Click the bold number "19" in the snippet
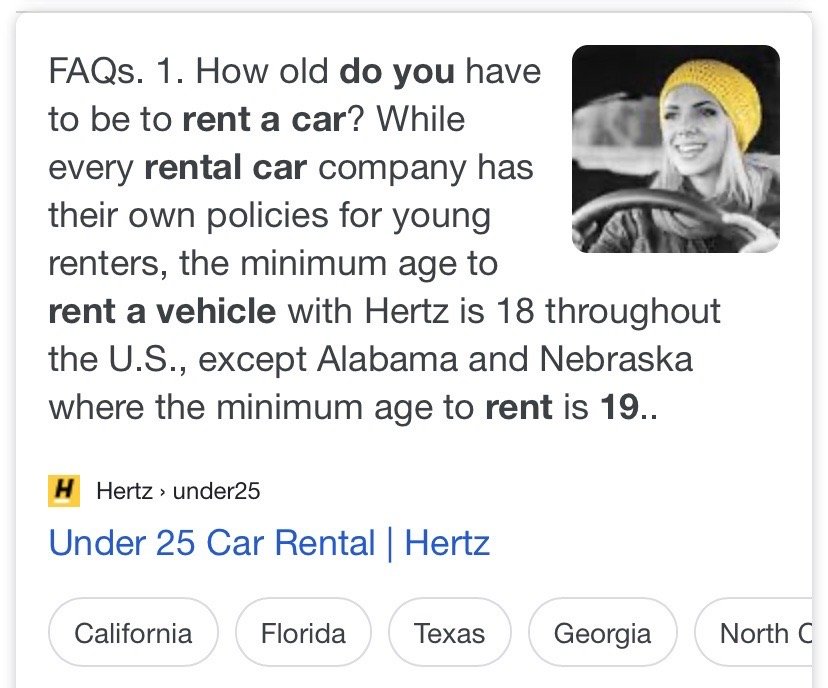Image resolution: width=828 pixels, height=688 pixels. click(x=617, y=407)
